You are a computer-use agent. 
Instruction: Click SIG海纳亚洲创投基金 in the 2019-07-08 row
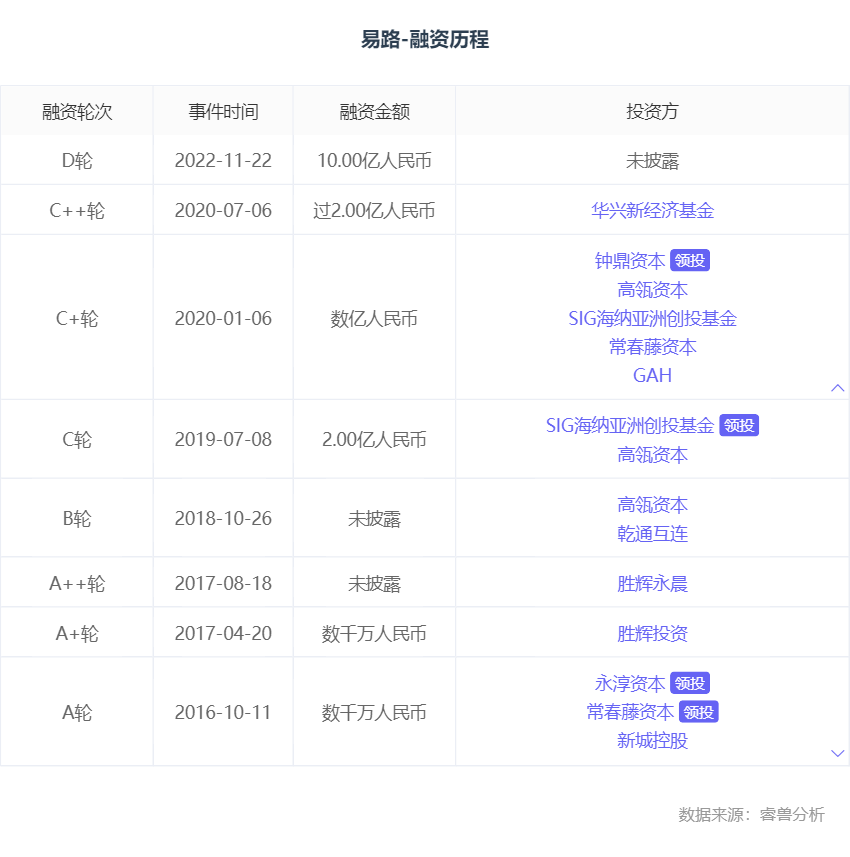click(x=630, y=426)
